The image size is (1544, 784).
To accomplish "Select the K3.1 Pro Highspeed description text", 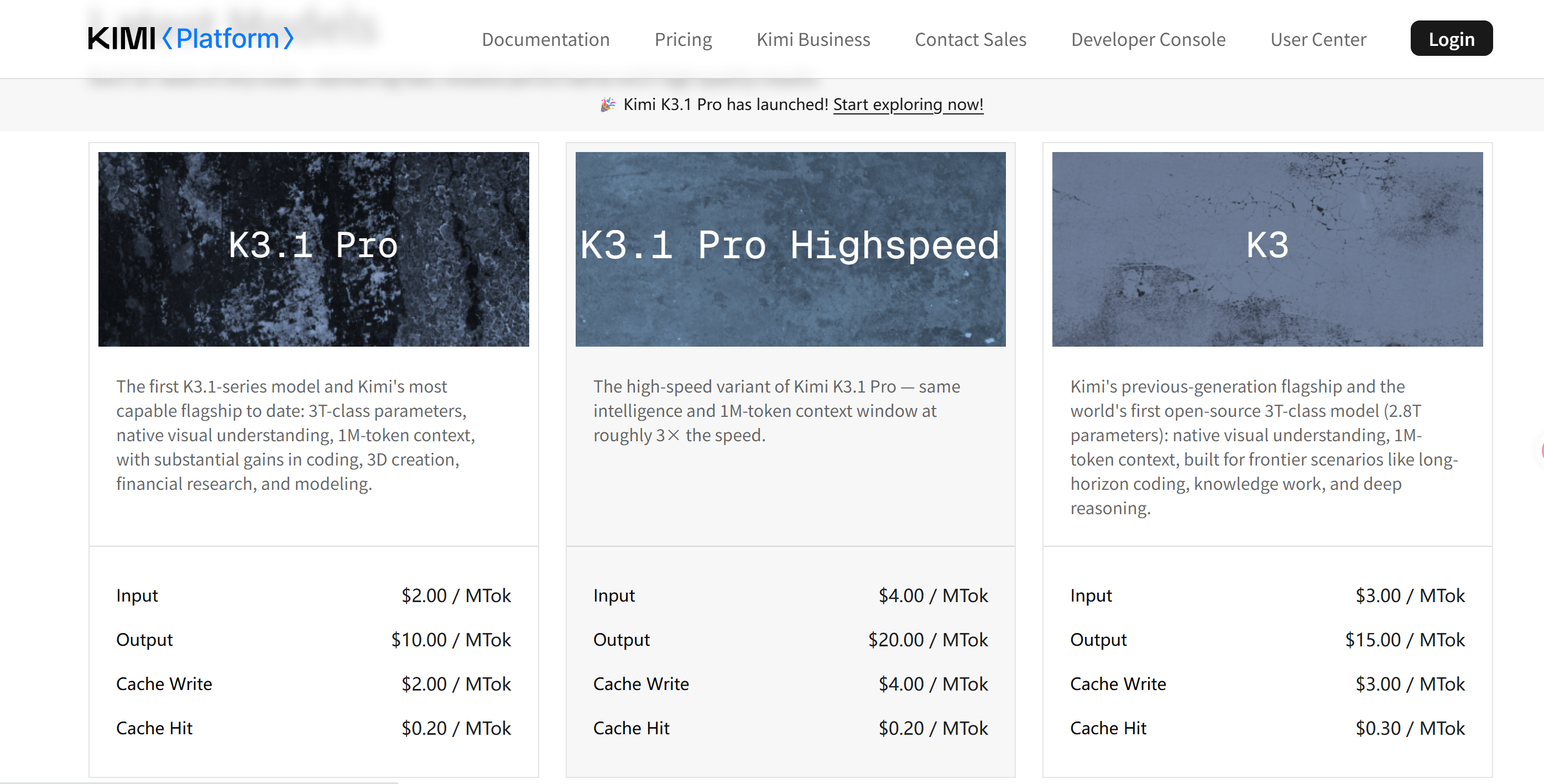I will point(776,411).
